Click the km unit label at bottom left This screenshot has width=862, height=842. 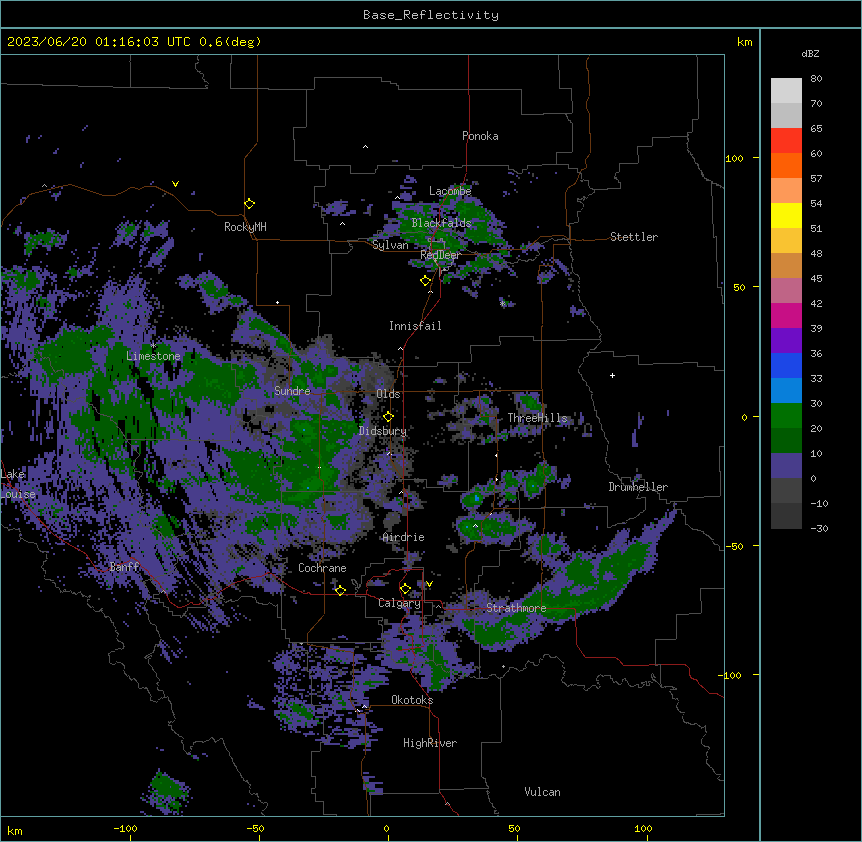pos(15,831)
